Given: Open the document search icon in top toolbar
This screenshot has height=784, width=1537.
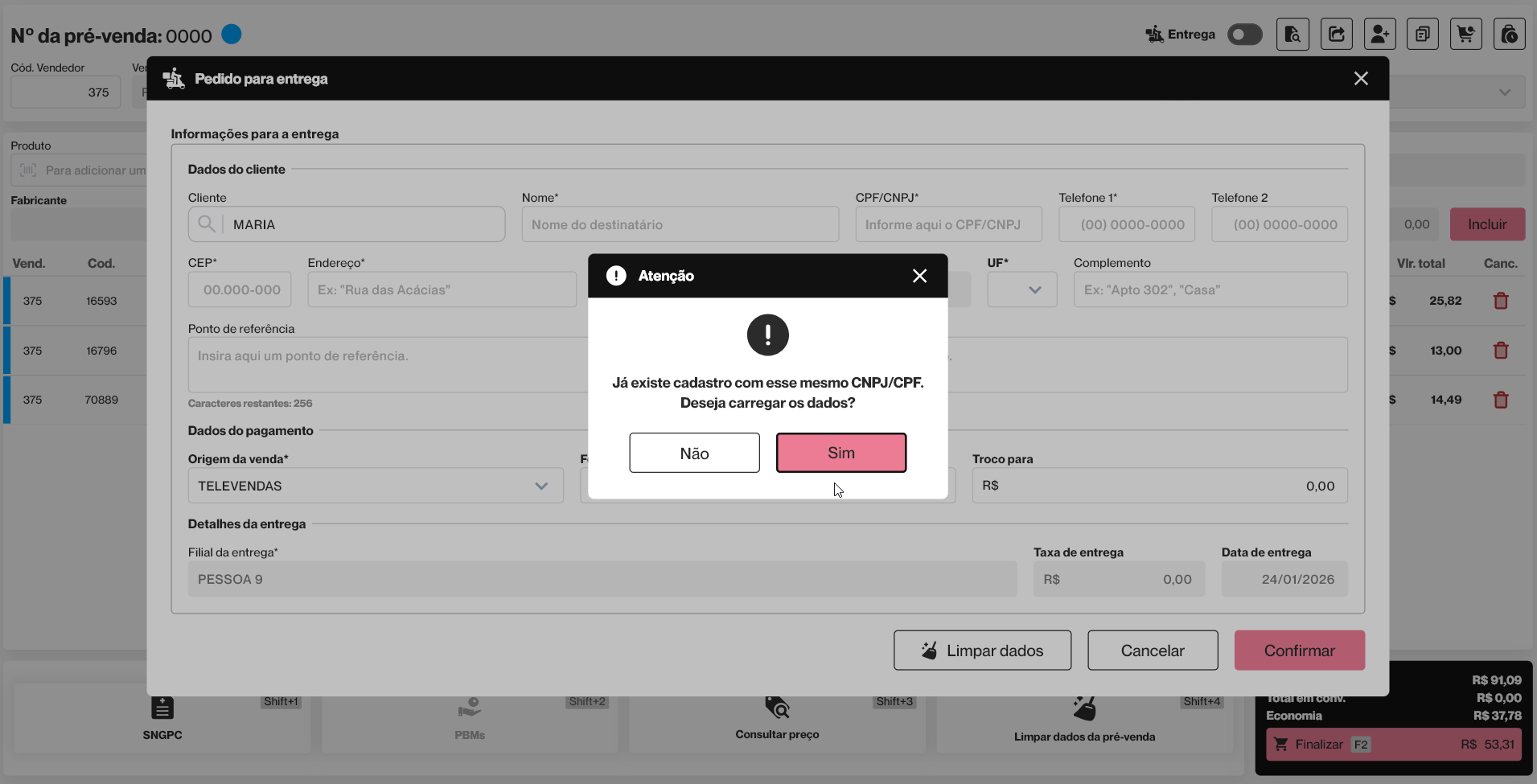Looking at the screenshot, I should (1292, 35).
